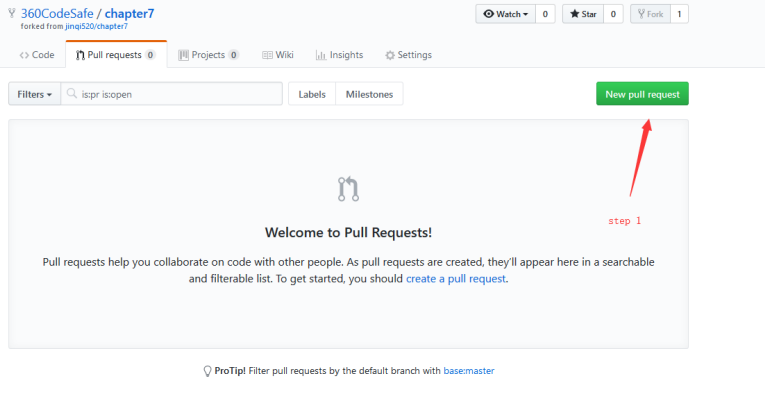Click the Labels button
Viewport: 765px width, 401px height.
[x=312, y=94]
